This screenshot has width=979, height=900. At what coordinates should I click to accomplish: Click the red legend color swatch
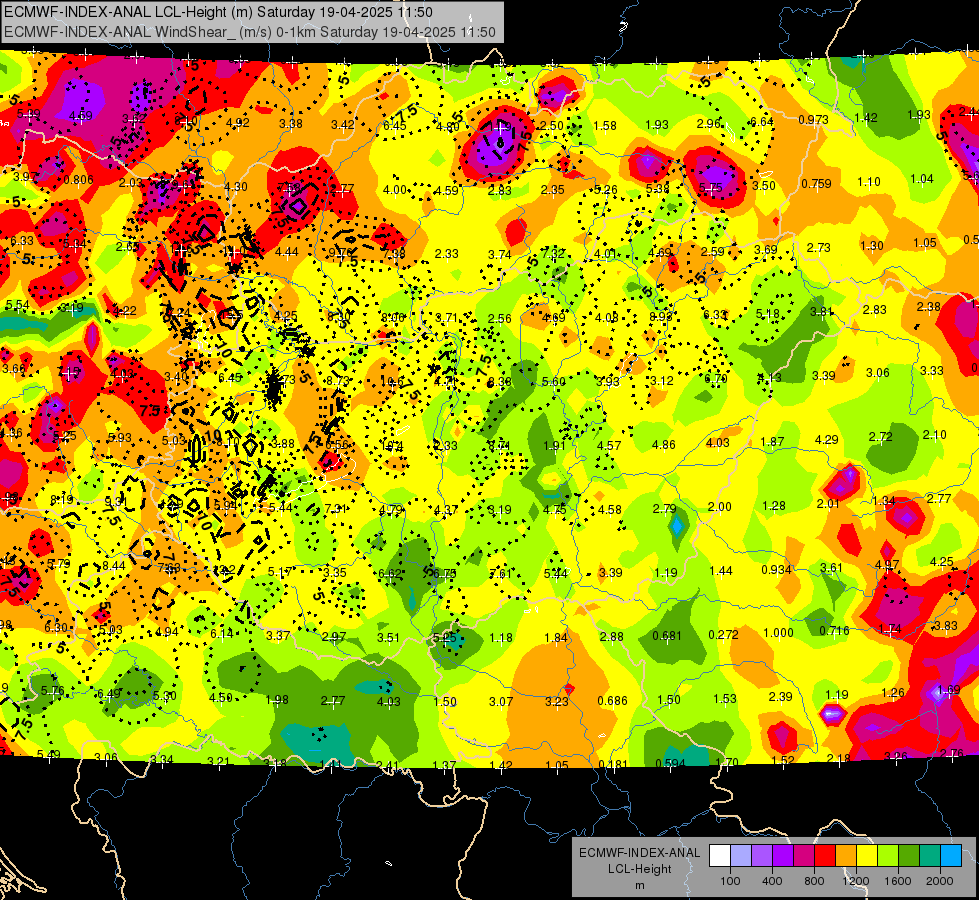coord(825,856)
